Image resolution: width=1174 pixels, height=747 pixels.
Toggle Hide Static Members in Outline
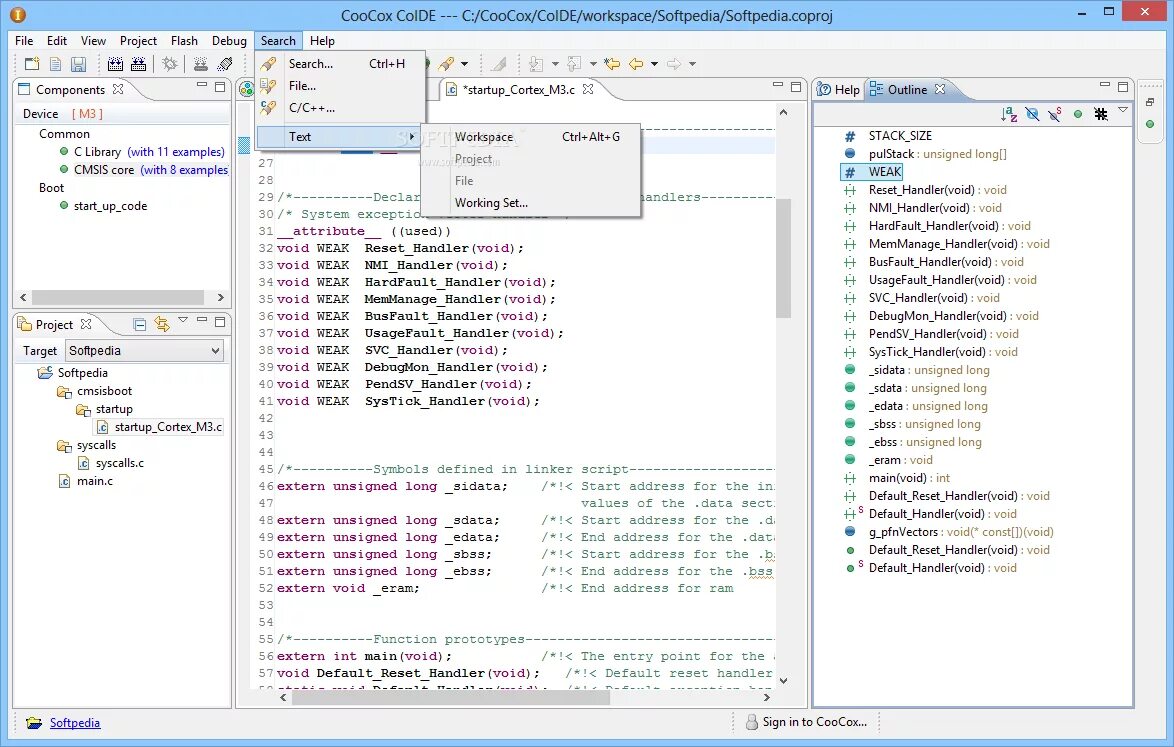coord(1055,114)
